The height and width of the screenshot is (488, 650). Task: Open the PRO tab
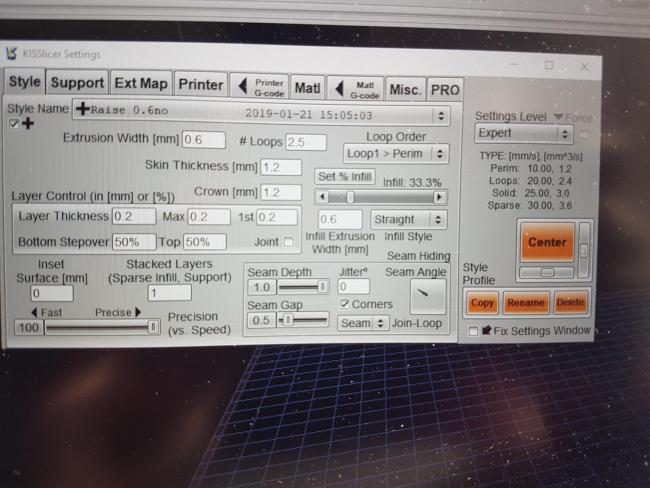pos(445,90)
